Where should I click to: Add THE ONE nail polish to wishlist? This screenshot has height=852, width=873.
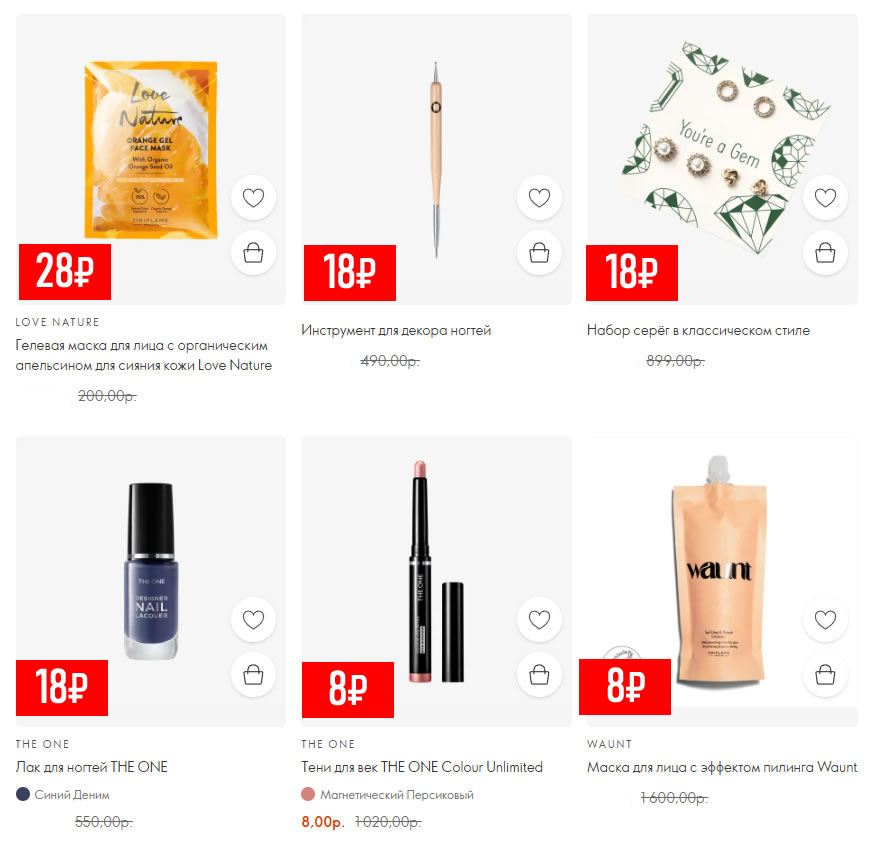point(253,620)
